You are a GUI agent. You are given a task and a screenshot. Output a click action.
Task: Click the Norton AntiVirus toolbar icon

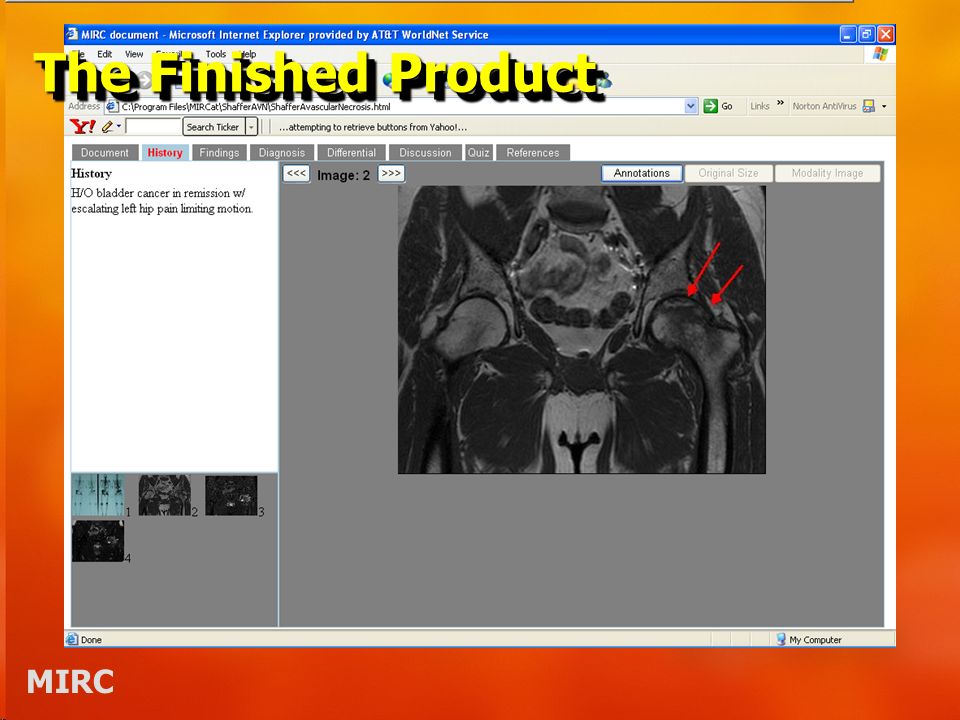[868, 106]
